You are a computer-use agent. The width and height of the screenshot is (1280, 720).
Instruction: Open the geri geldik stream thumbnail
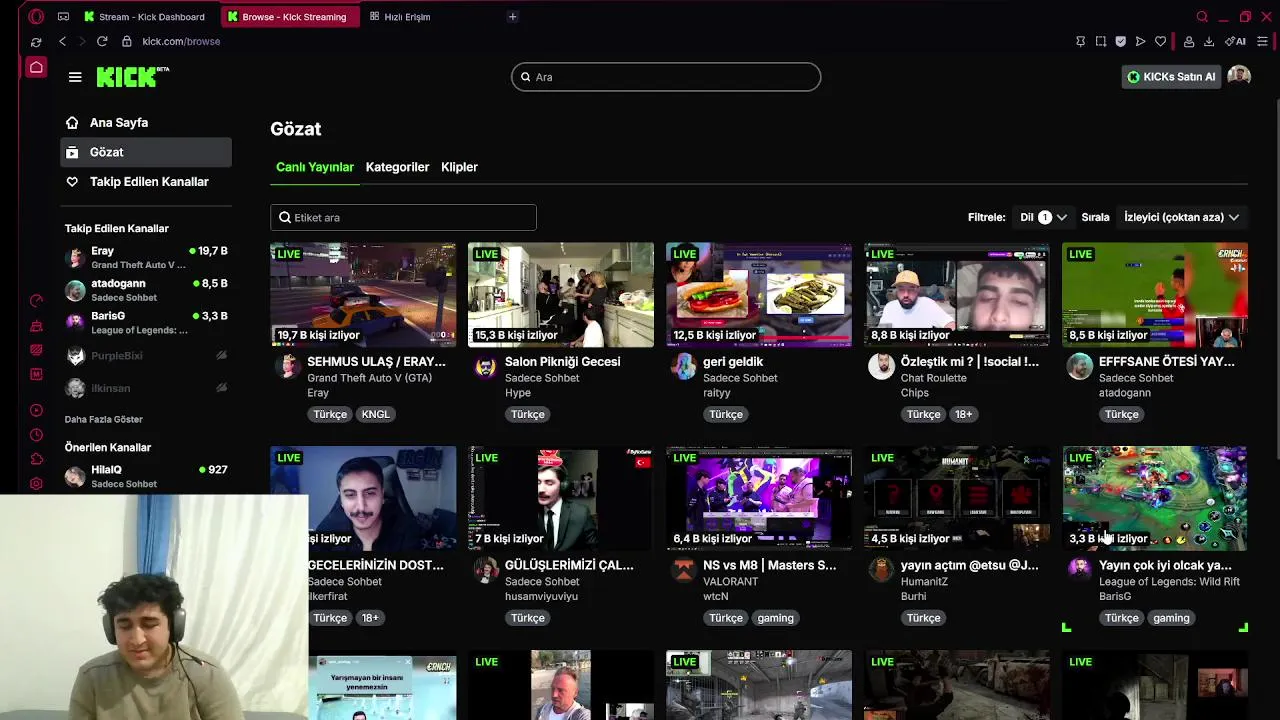tap(759, 295)
